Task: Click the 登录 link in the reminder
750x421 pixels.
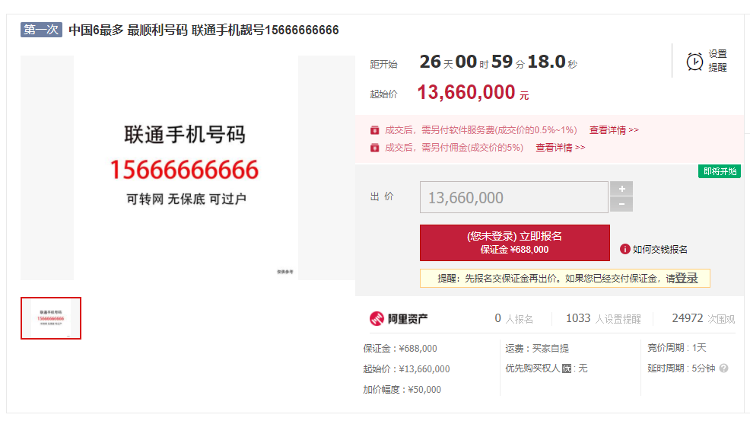Action: coord(686,278)
